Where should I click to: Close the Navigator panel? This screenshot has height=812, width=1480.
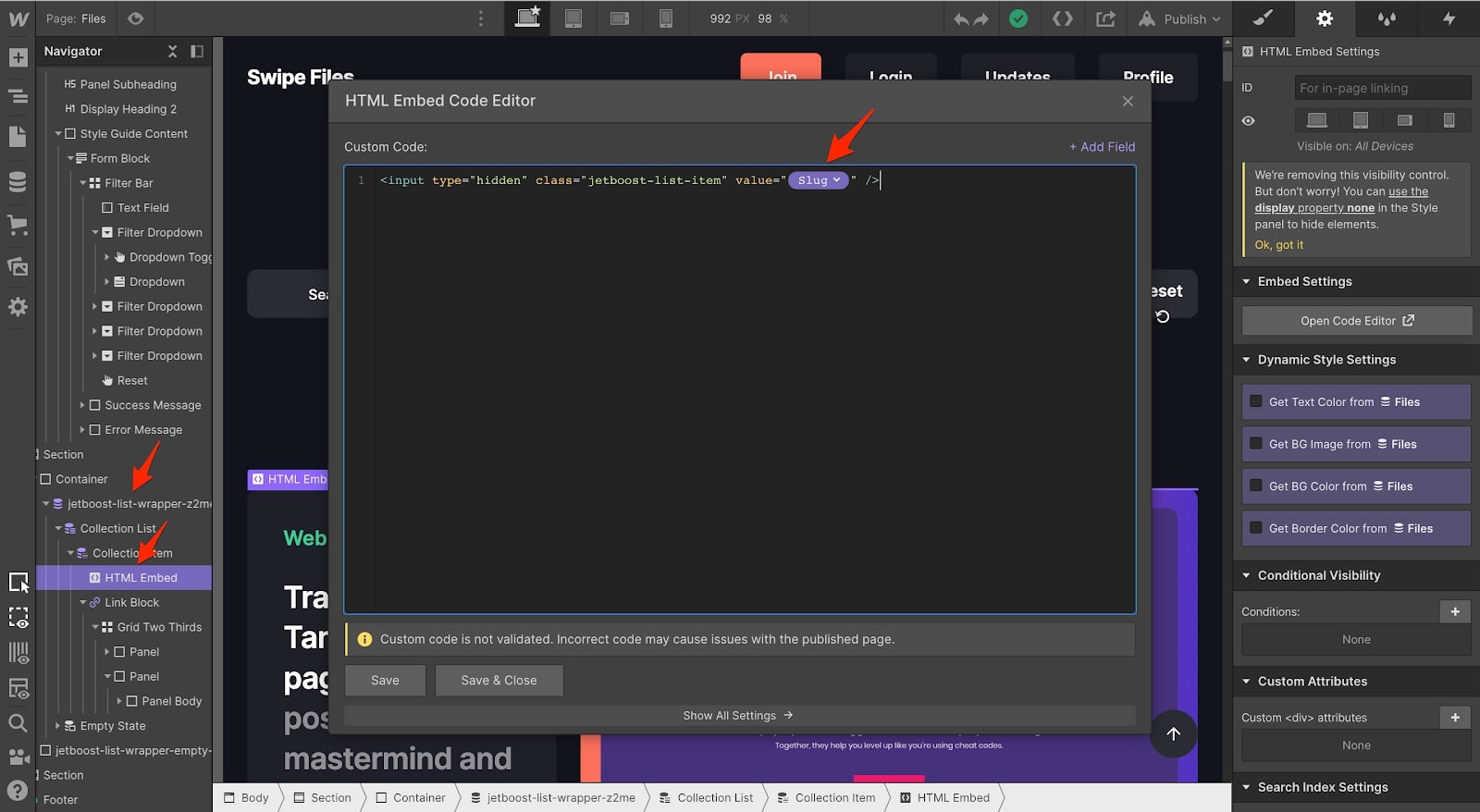pos(172,51)
